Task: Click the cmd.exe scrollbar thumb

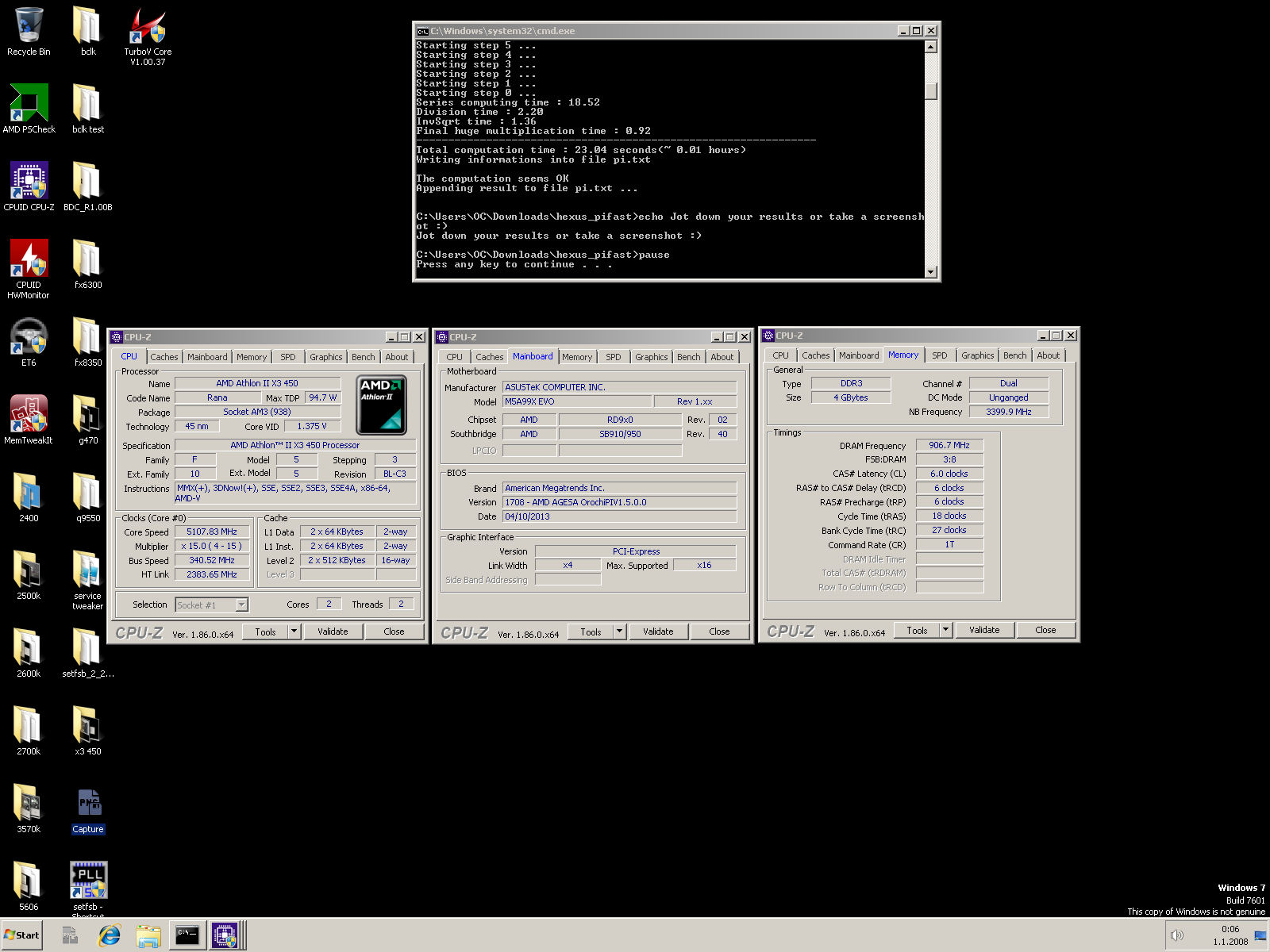Action: click(931, 91)
